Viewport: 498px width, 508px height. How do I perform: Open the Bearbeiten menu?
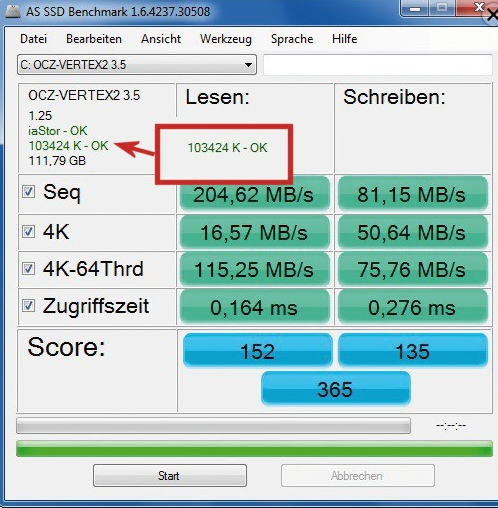point(94,39)
